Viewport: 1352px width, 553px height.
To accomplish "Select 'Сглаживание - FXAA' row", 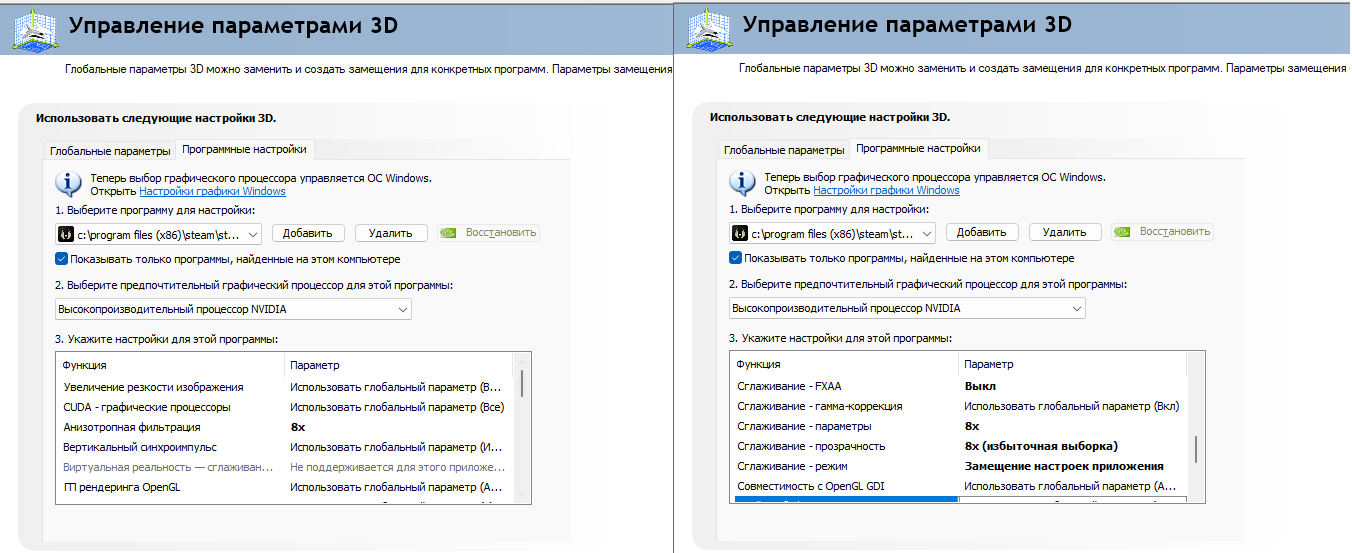I will click(959, 386).
